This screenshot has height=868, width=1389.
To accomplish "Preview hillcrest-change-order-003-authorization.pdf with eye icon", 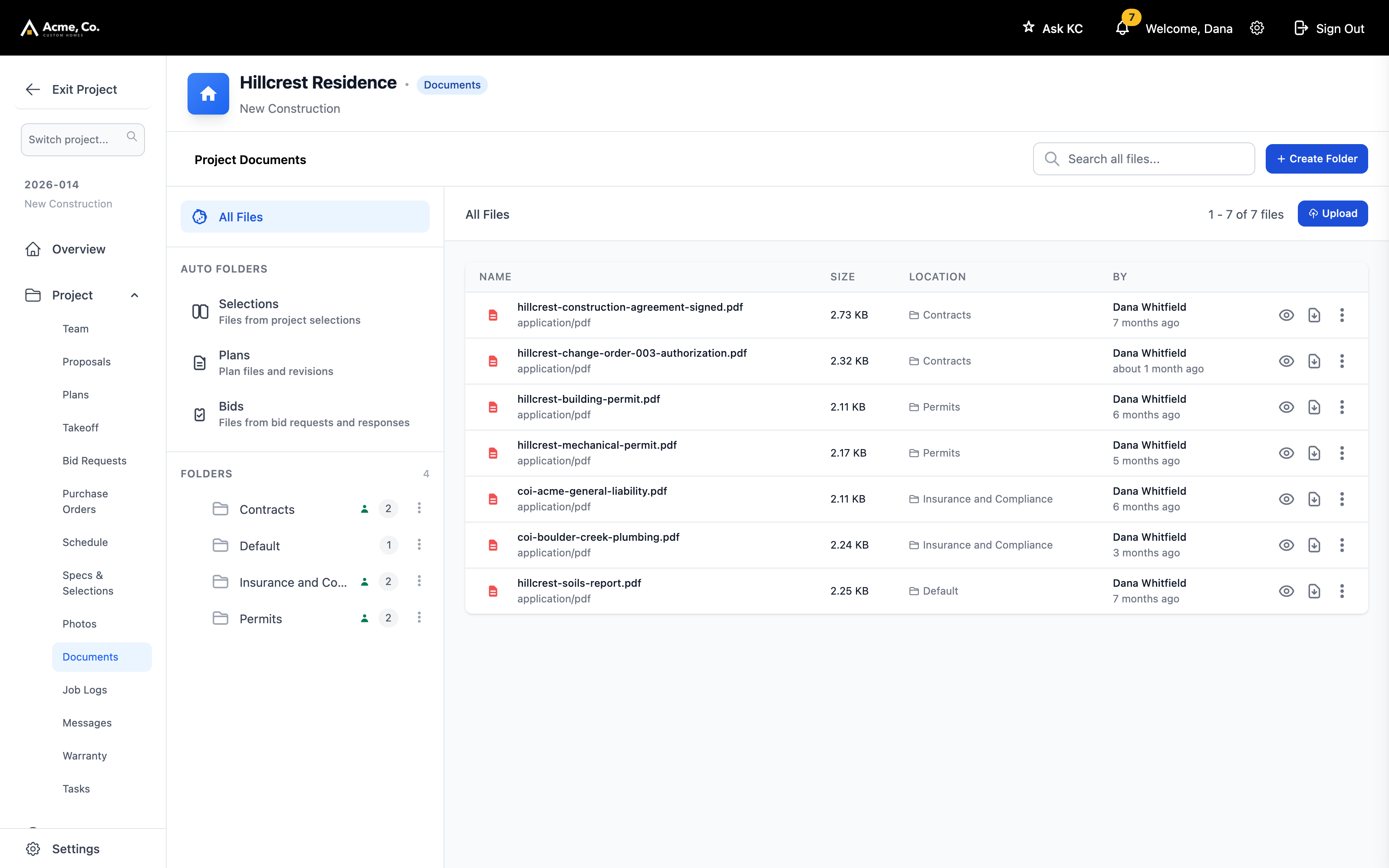I will pyautogui.click(x=1286, y=361).
